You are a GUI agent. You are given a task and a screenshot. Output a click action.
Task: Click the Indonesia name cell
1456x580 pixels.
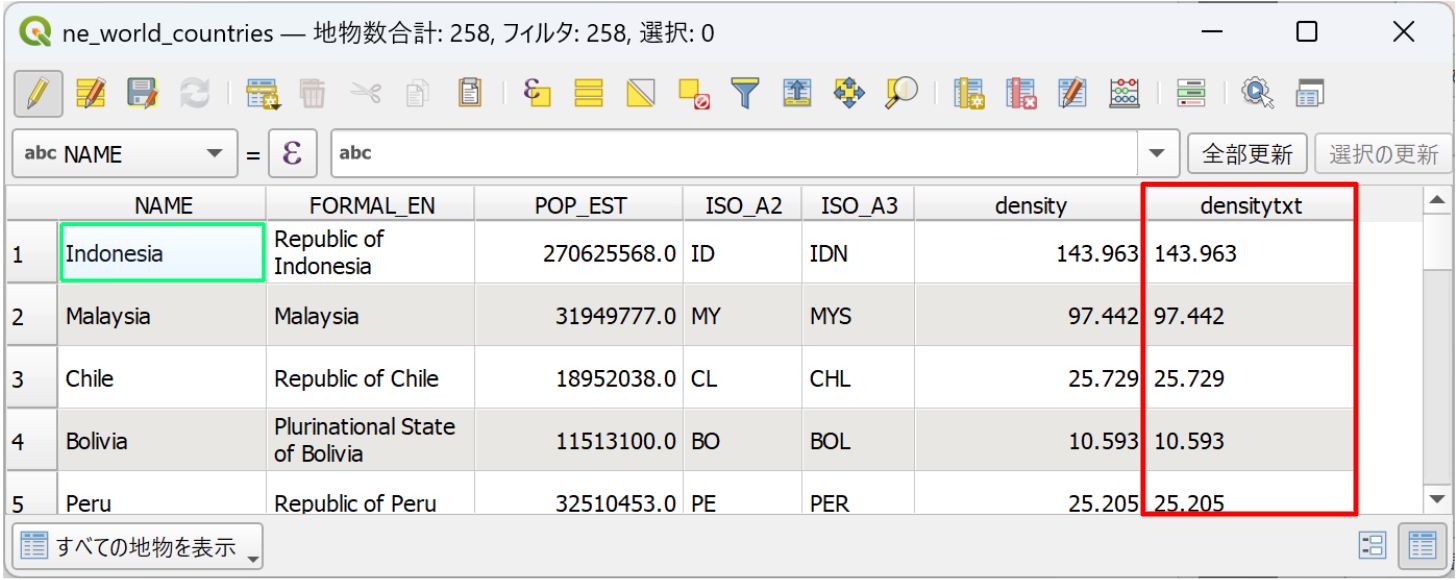pyautogui.click(x=163, y=253)
